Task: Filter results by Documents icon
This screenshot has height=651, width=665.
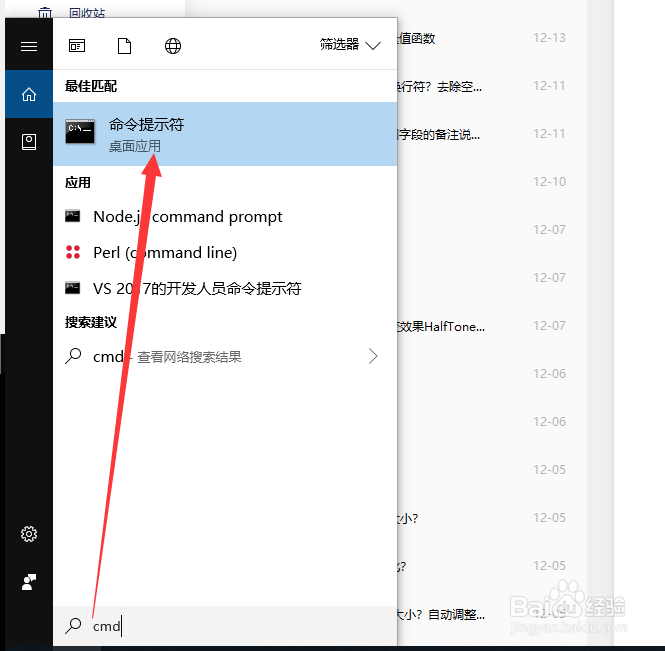Action: [124, 46]
